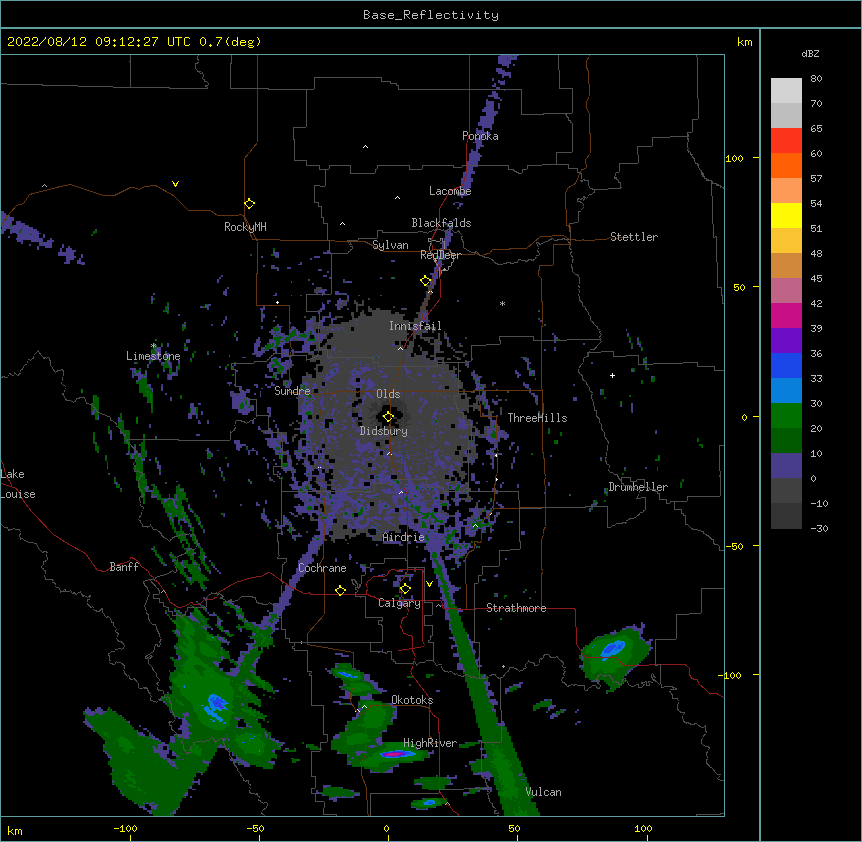Image resolution: width=862 pixels, height=842 pixels.
Task: Select the magenta 39-42 dBZ legend swatch
Action: [x=786, y=315]
